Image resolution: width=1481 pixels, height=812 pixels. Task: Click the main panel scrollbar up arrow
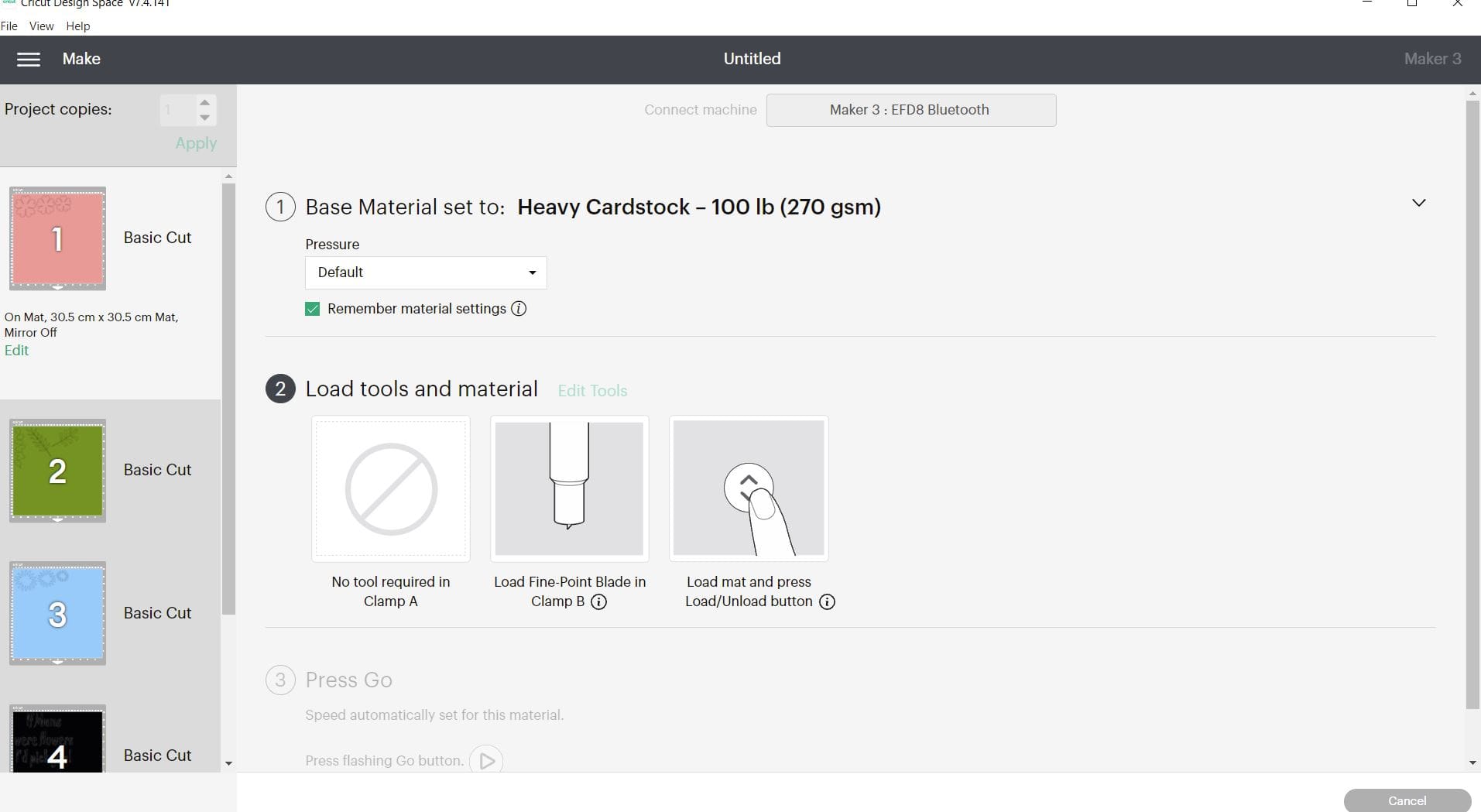tap(1472, 94)
